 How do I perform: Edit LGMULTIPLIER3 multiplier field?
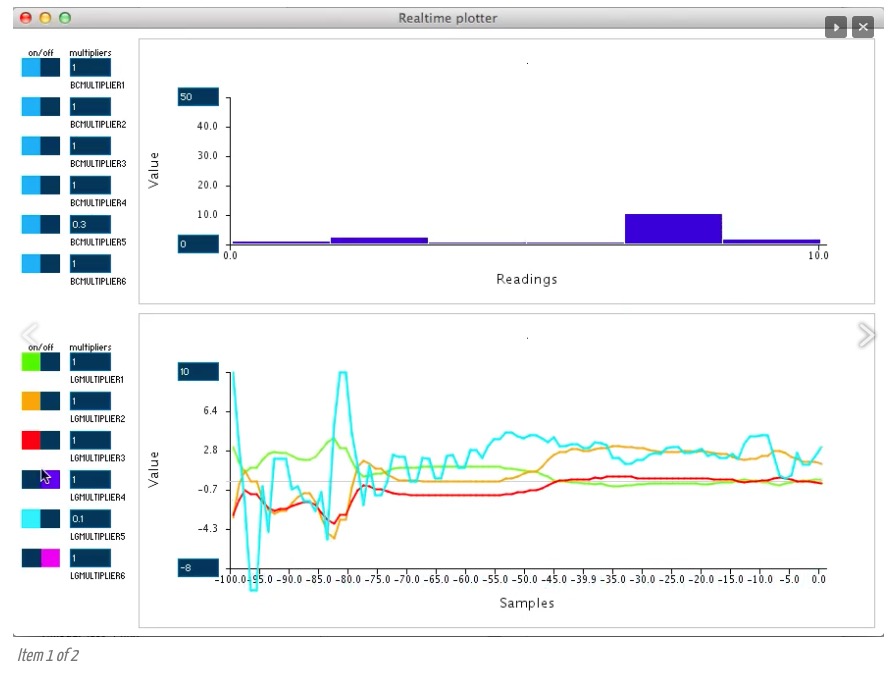click(x=90, y=440)
